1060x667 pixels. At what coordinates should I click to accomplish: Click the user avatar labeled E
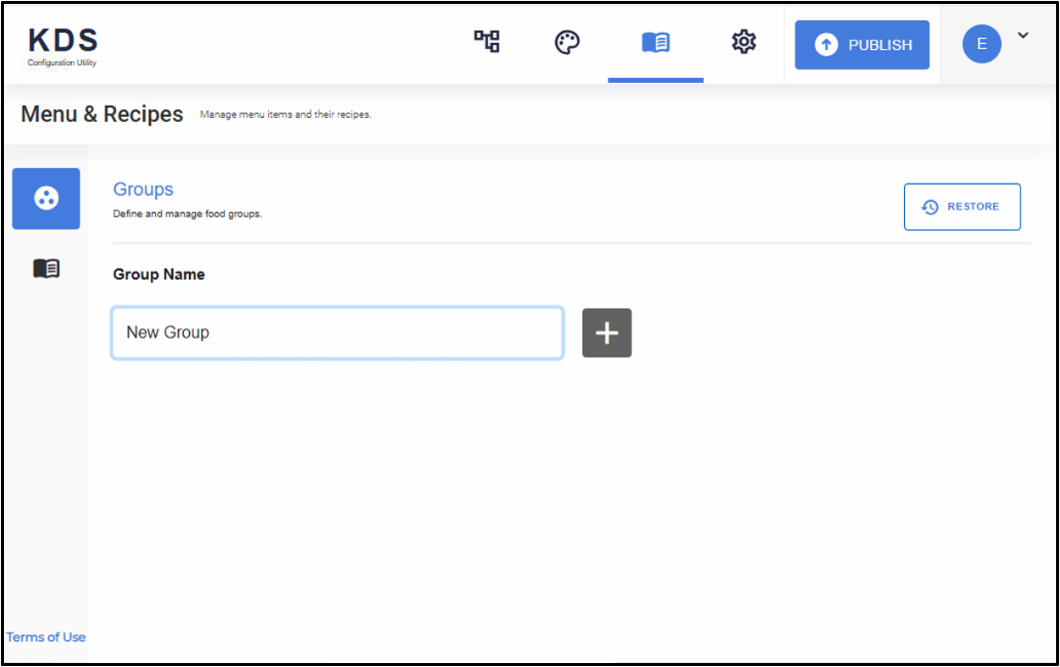pos(982,44)
